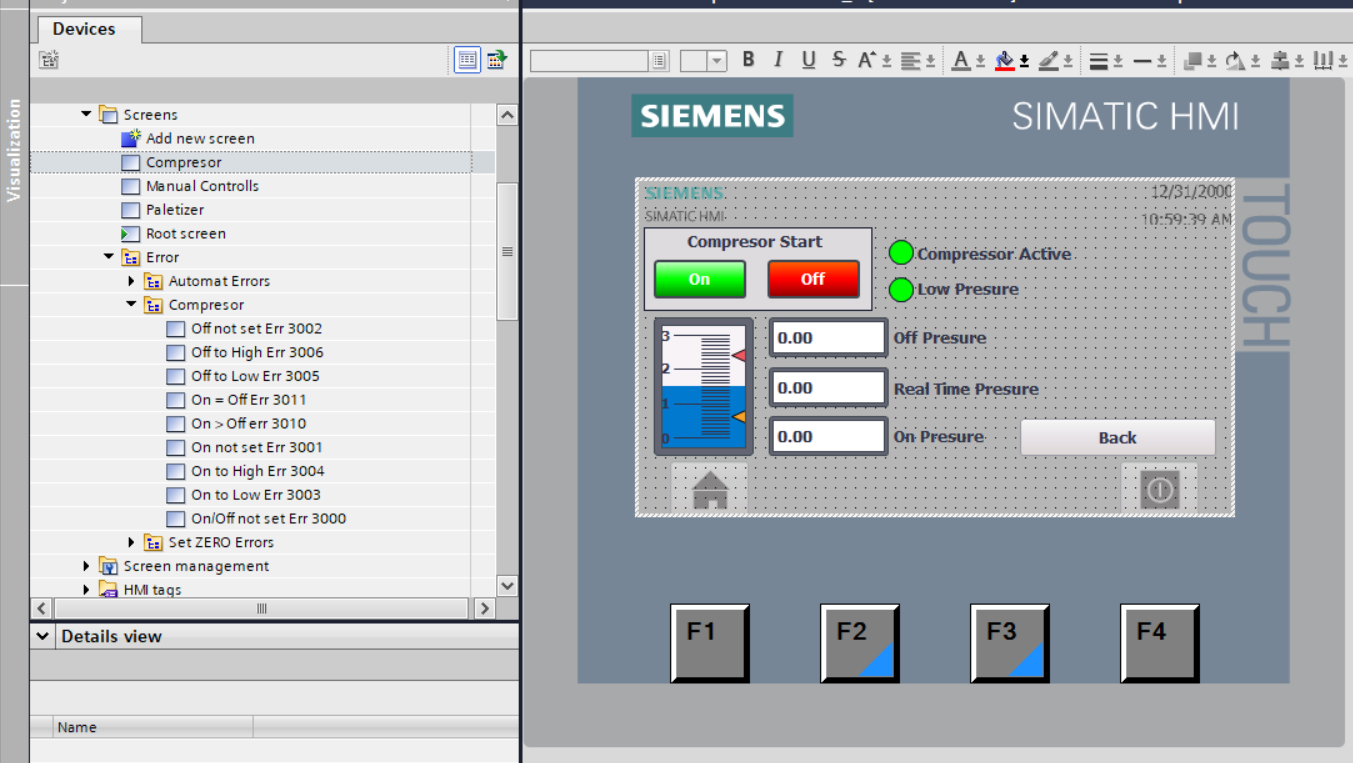The width and height of the screenshot is (1353, 763).
Task: Click the On Presure value field
Action: pyautogui.click(x=828, y=437)
